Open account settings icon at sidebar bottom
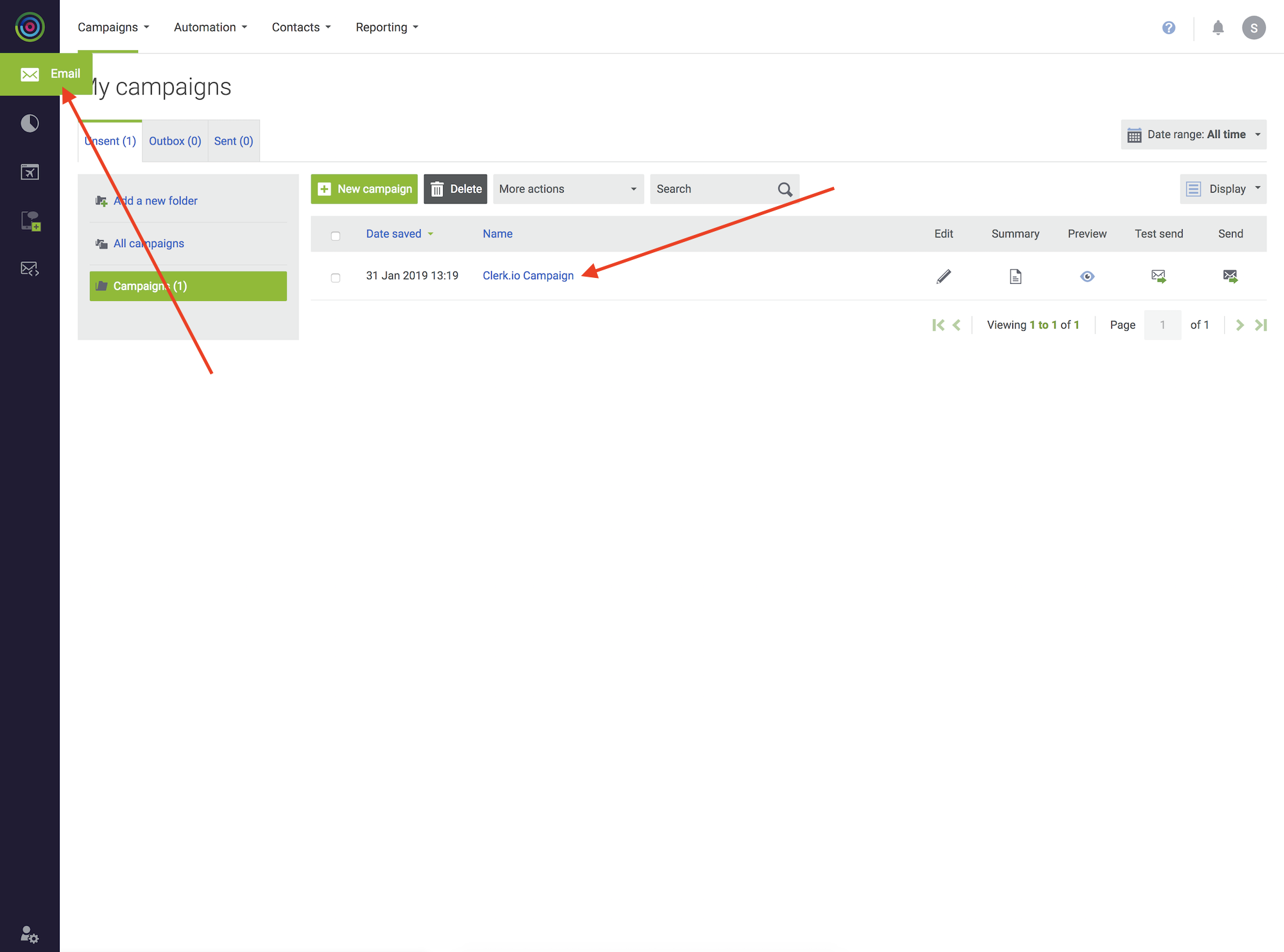Screen dimensions: 1284x952 coord(30,934)
